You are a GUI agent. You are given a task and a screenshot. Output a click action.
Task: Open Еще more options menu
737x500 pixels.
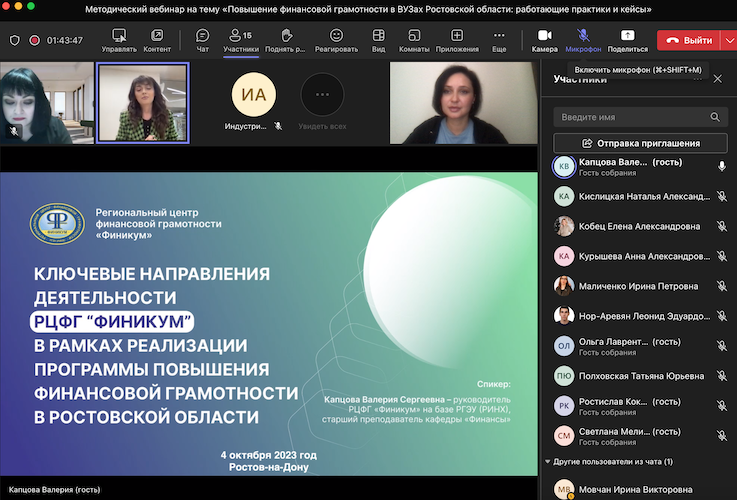click(499, 40)
